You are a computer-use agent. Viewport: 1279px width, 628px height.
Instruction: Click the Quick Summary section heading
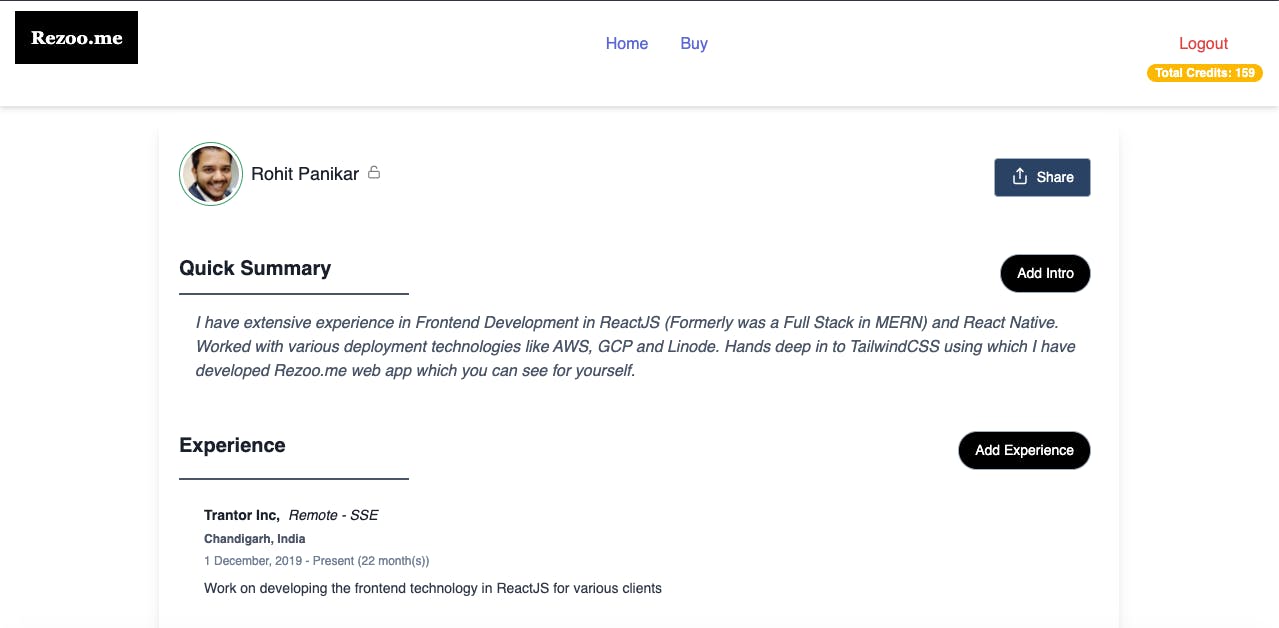click(255, 268)
